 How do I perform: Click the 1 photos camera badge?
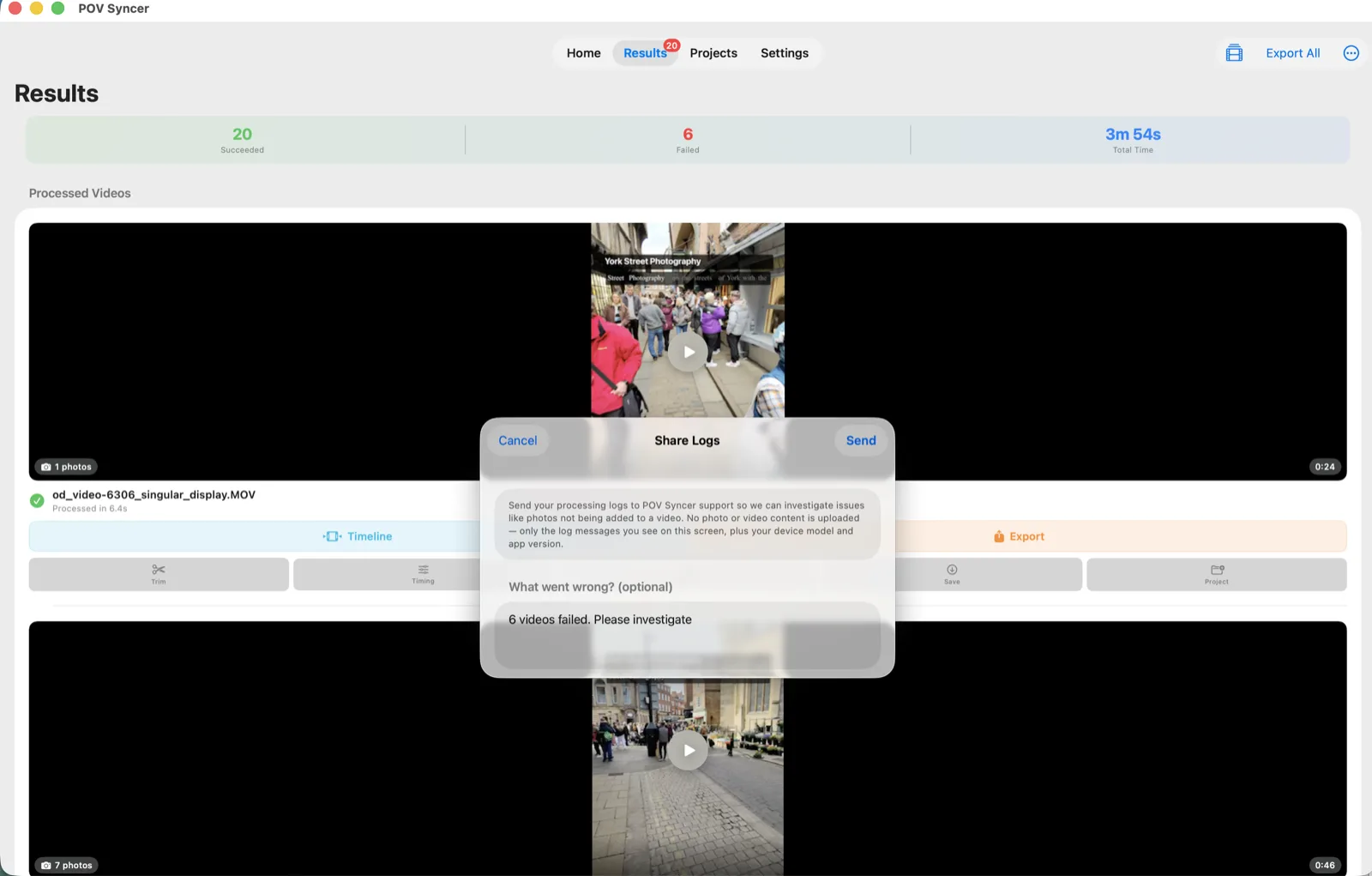[66, 467]
